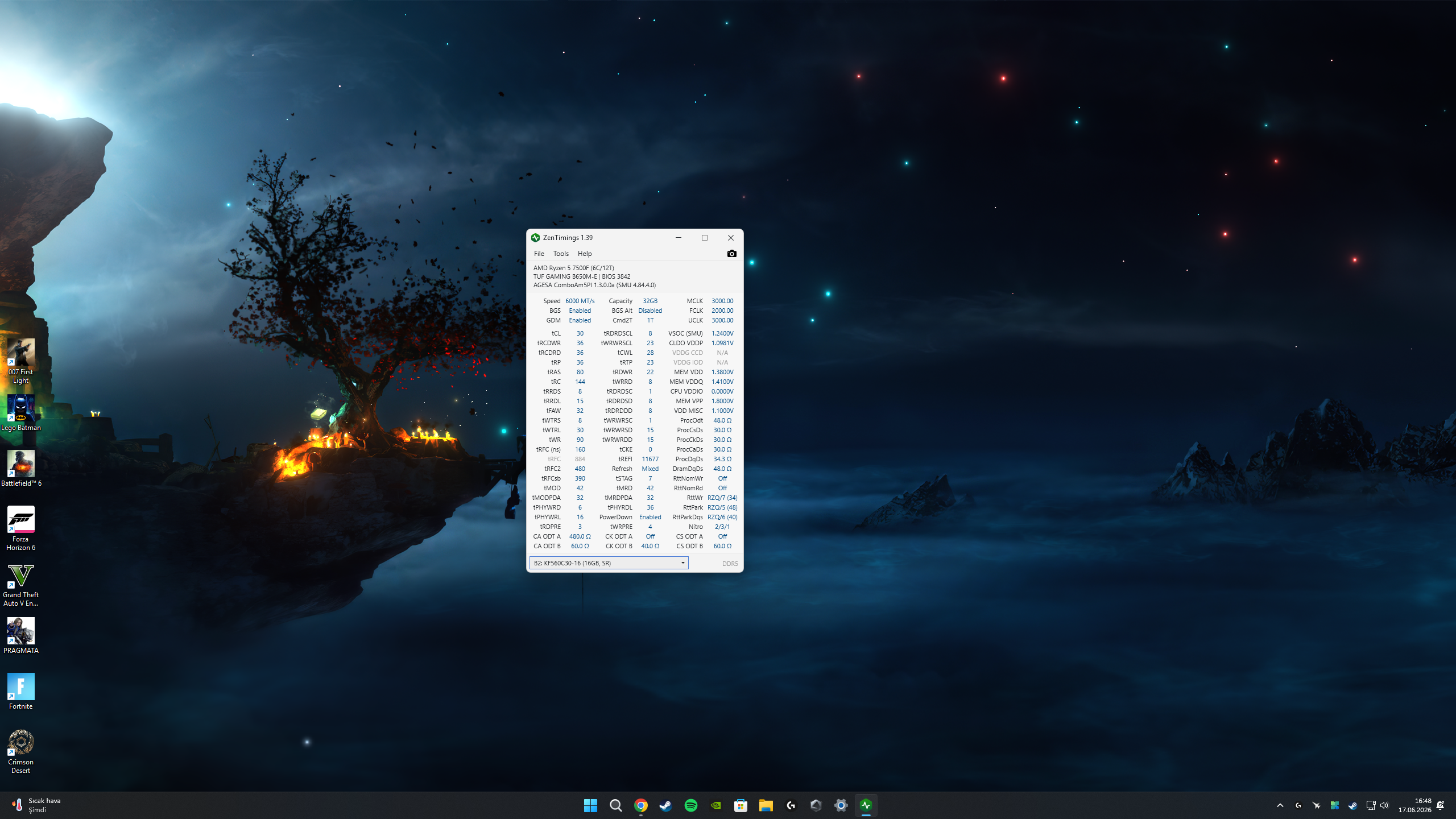This screenshot has width=1456, height=819.
Task: Open File Explorer from the taskbar
Action: tap(766, 805)
